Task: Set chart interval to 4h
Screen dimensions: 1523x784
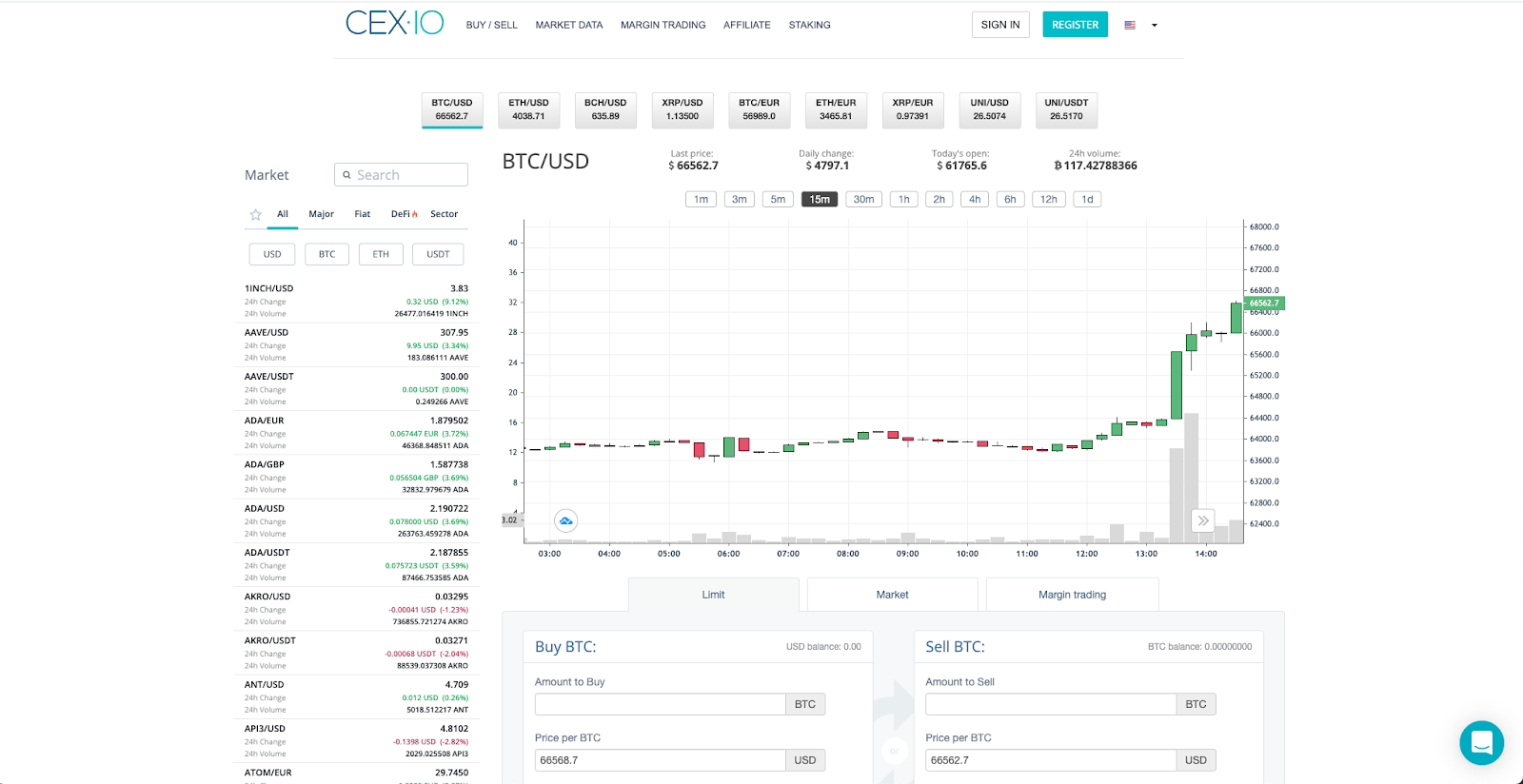Action: 975,200
